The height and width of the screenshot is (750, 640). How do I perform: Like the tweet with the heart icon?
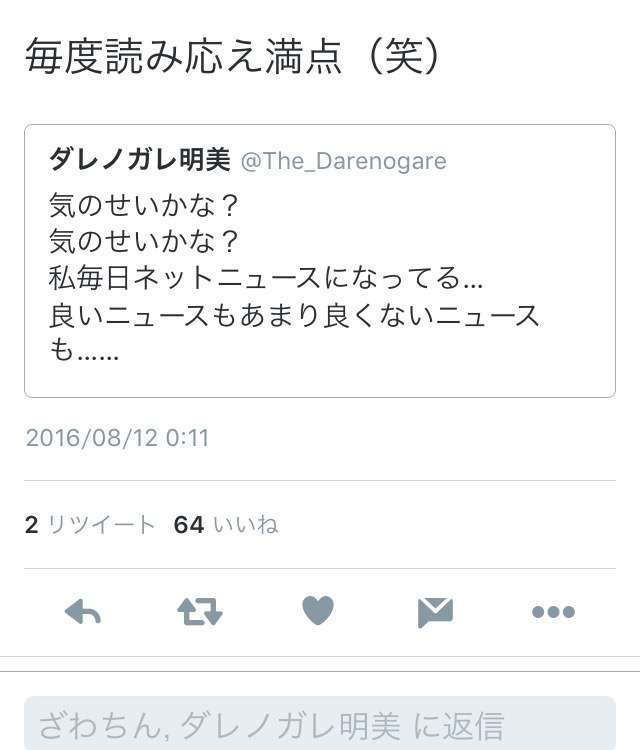pos(318,610)
